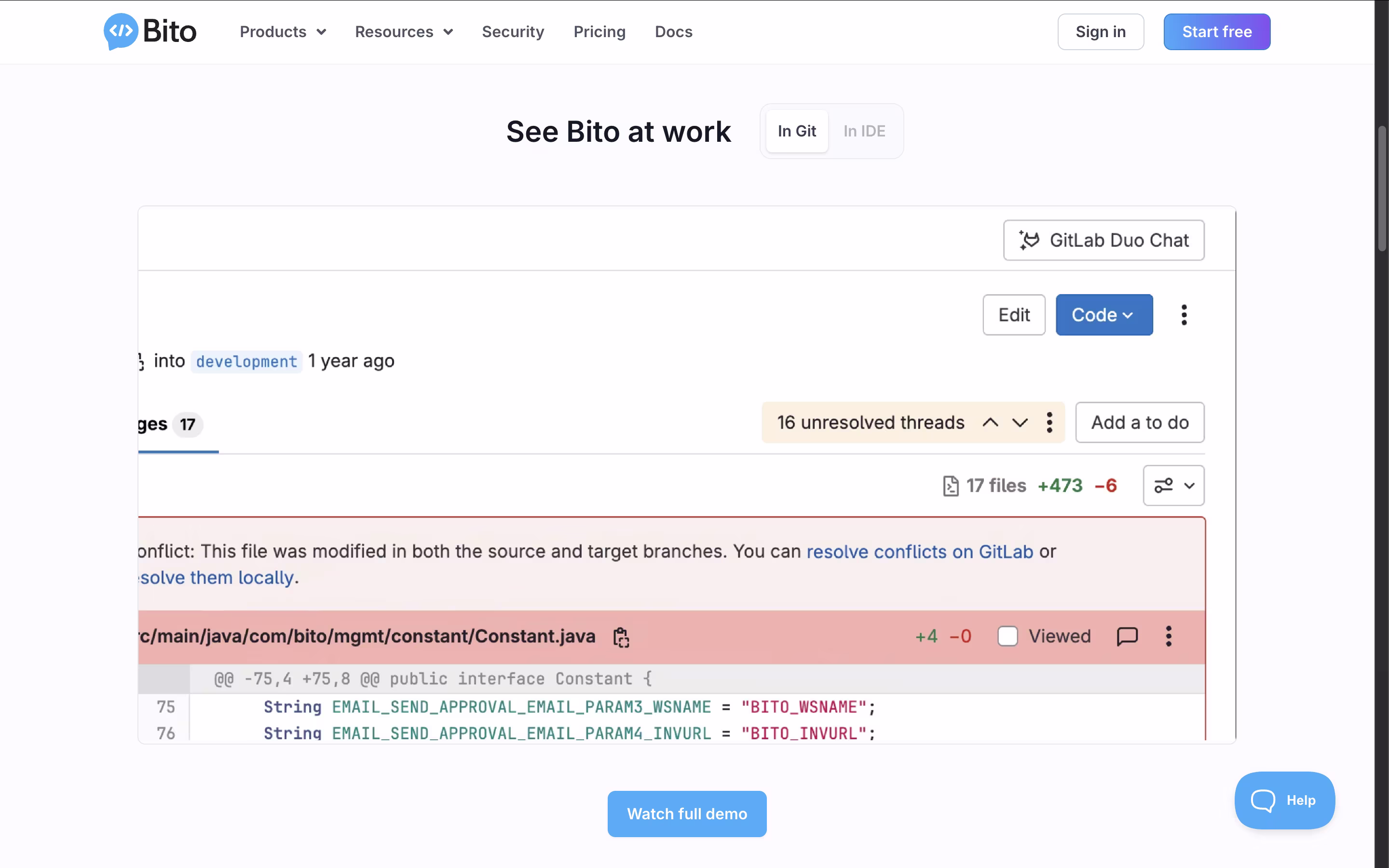Click the Edit button
Screen dimensions: 1389x868
1014,314
